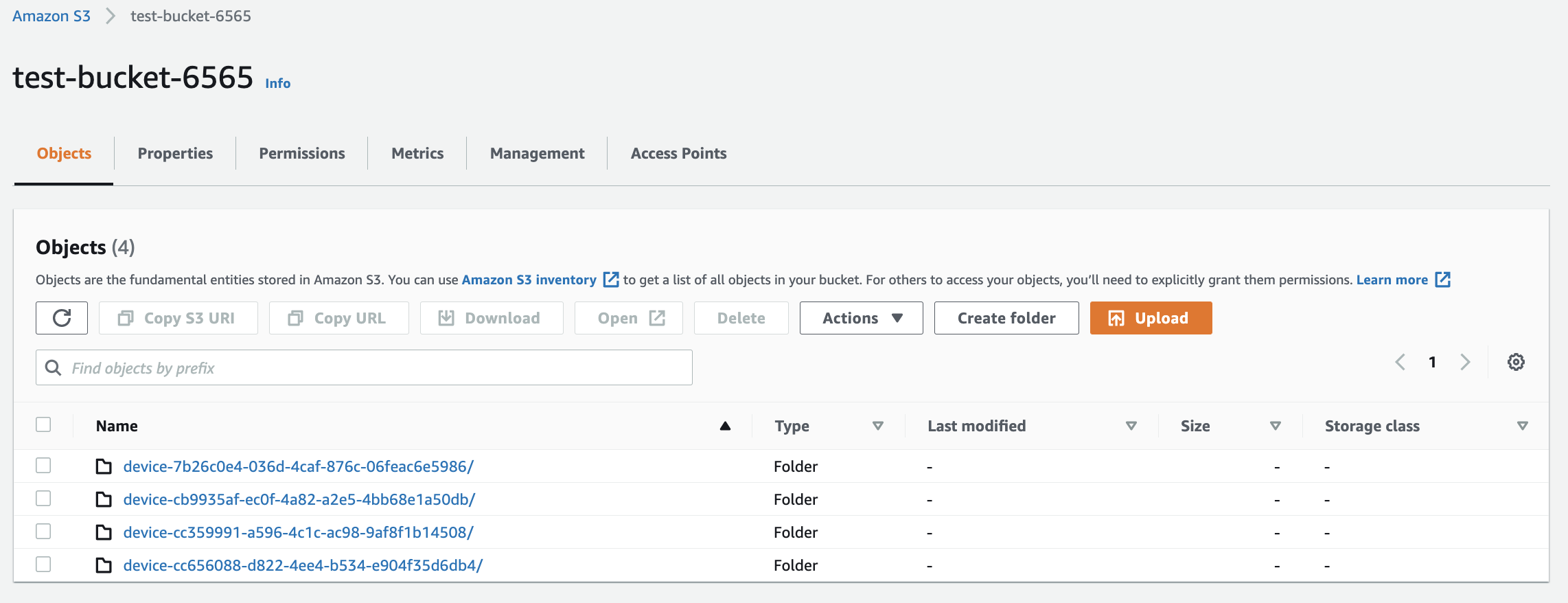Viewport: 1568px width, 603px height.
Task: Sort by Storage class column arrow
Action: (x=1523, y=426)
